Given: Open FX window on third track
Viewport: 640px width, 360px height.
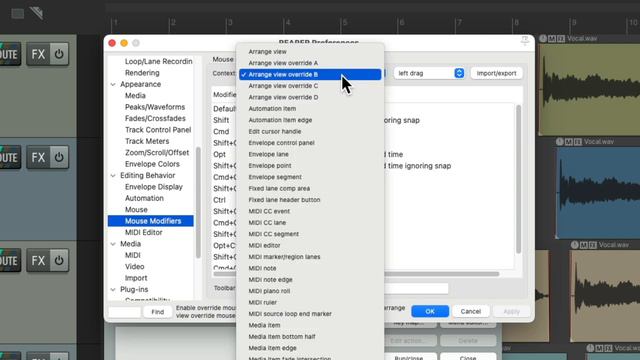Looking at the screenshot, I should pos(38,260).
